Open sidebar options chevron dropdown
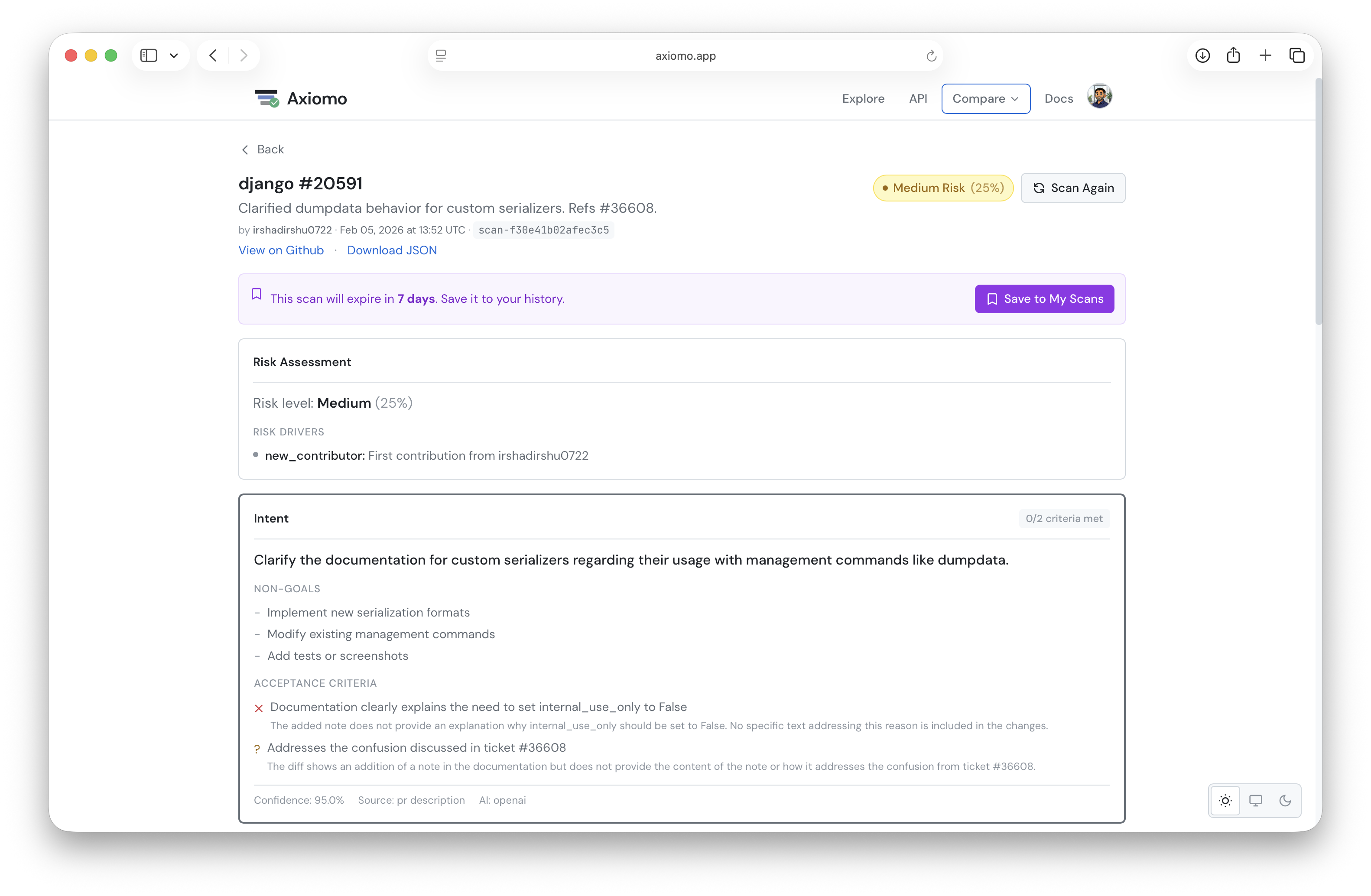Image resolution: width=1371 pixels, height=896 pixels. (174, 55)
